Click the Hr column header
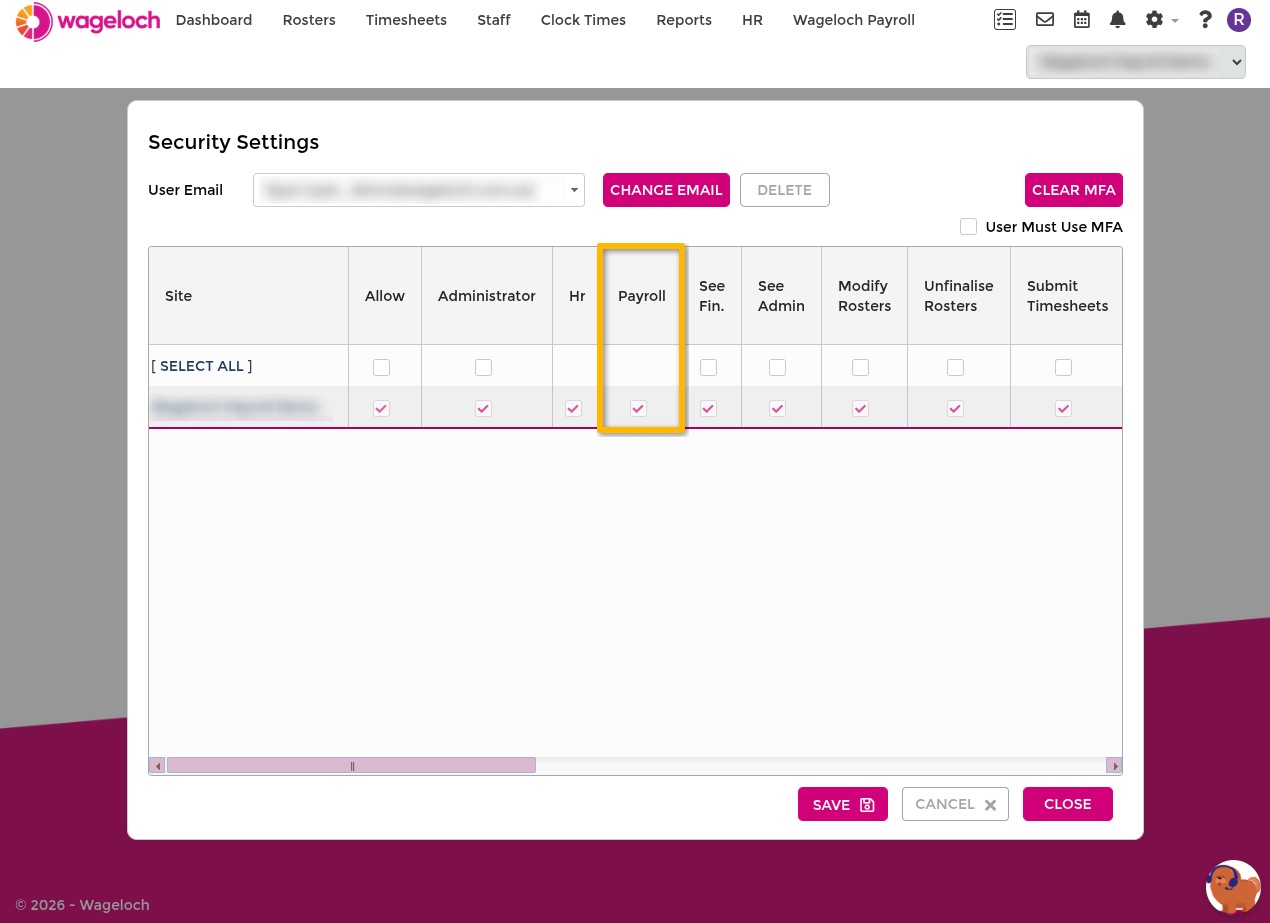Screen dimensions: 1270x923 pyautogui.click(x=577, y=296)
